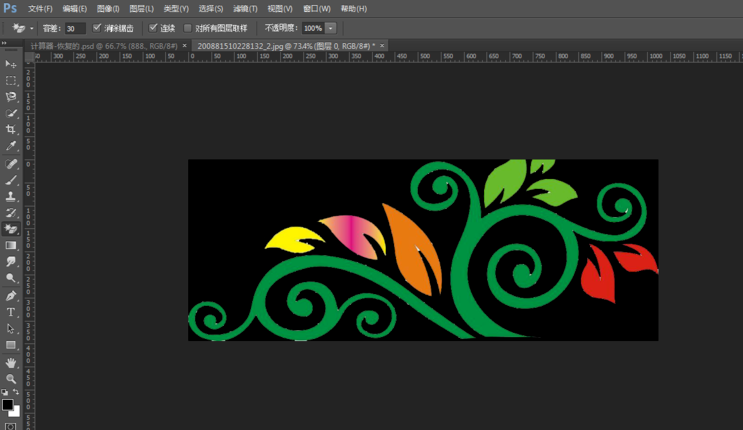The height and width of the screenshot is (430, 743).
Task: Click the Ps application logo
Action: pos(10,8)
